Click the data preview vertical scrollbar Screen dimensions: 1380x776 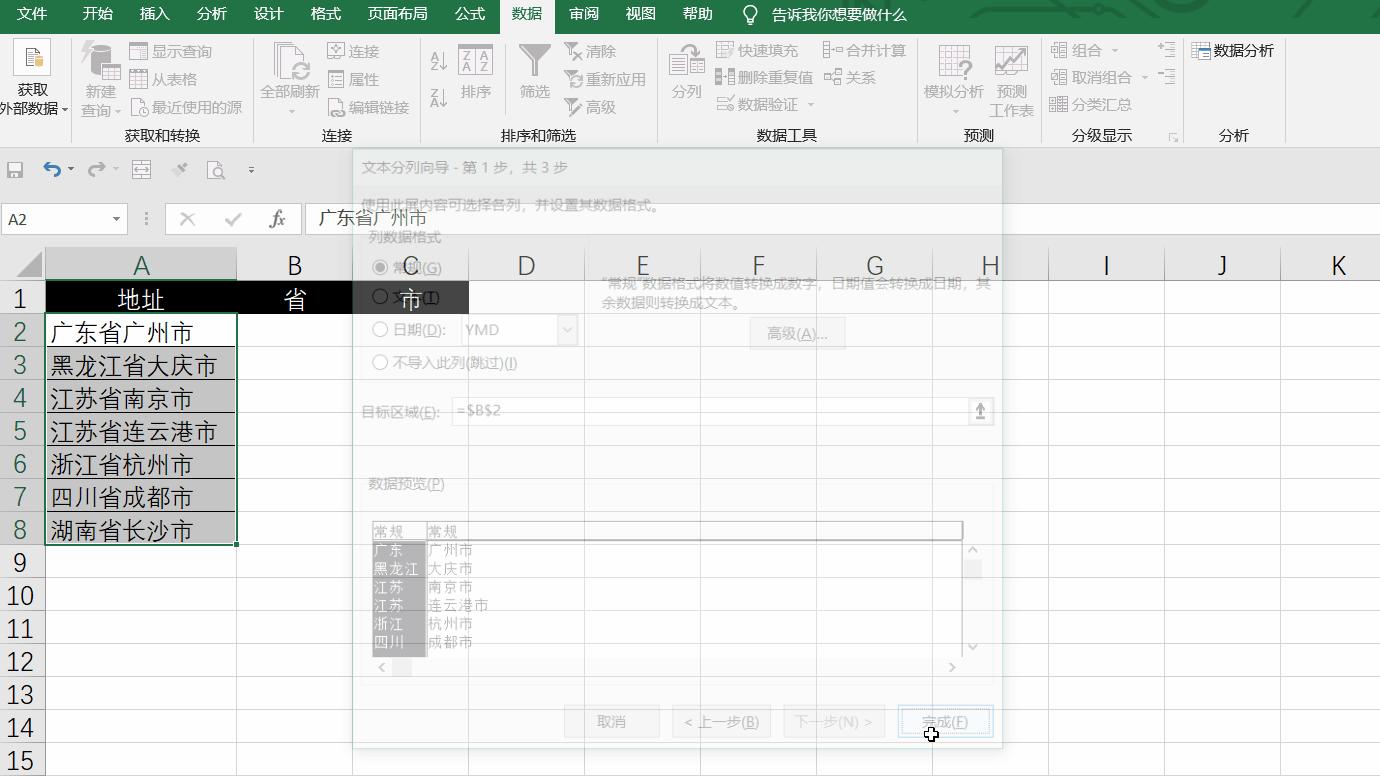point(972,597)
